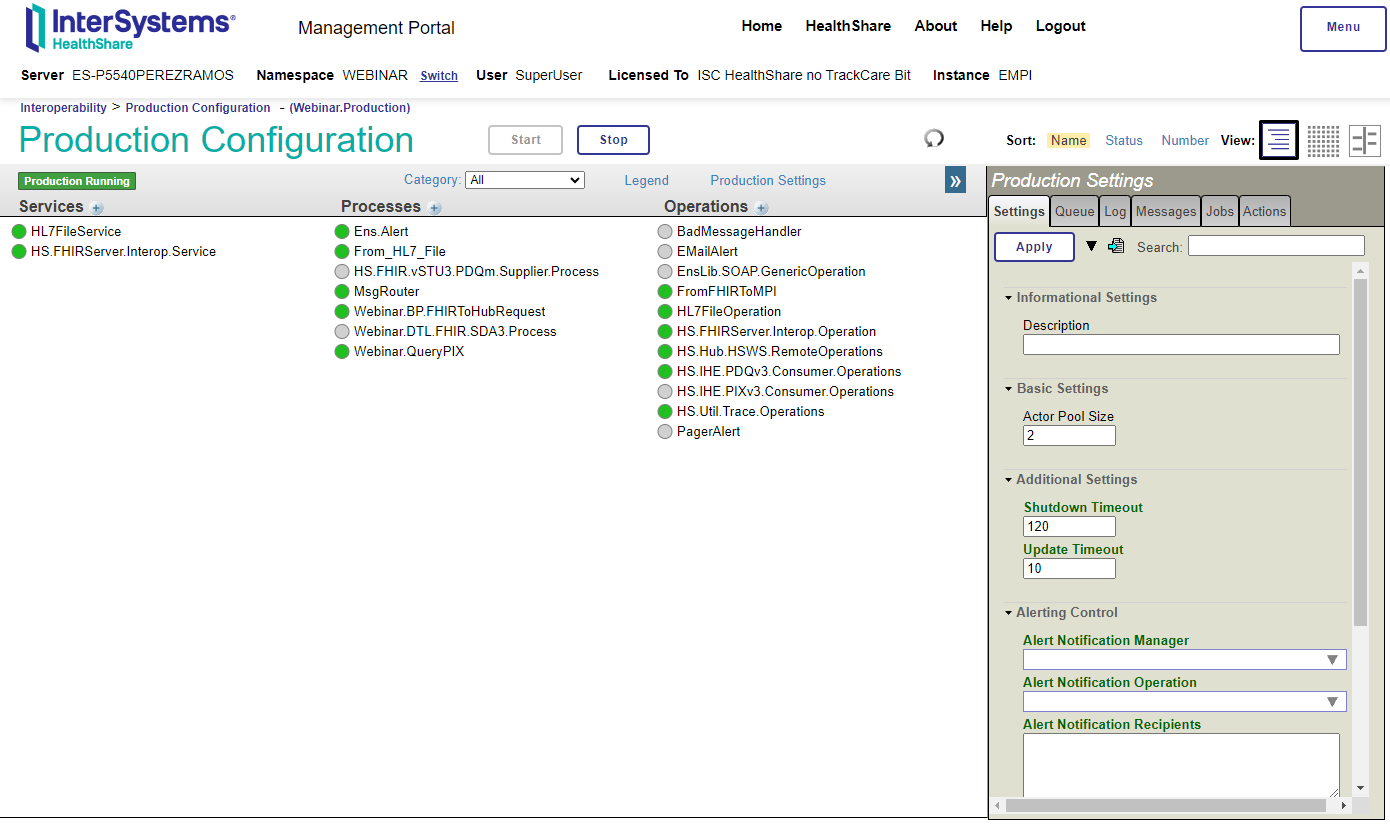
Task: Collapse the Basic Settings section
Action: (x=1009, y=389)
